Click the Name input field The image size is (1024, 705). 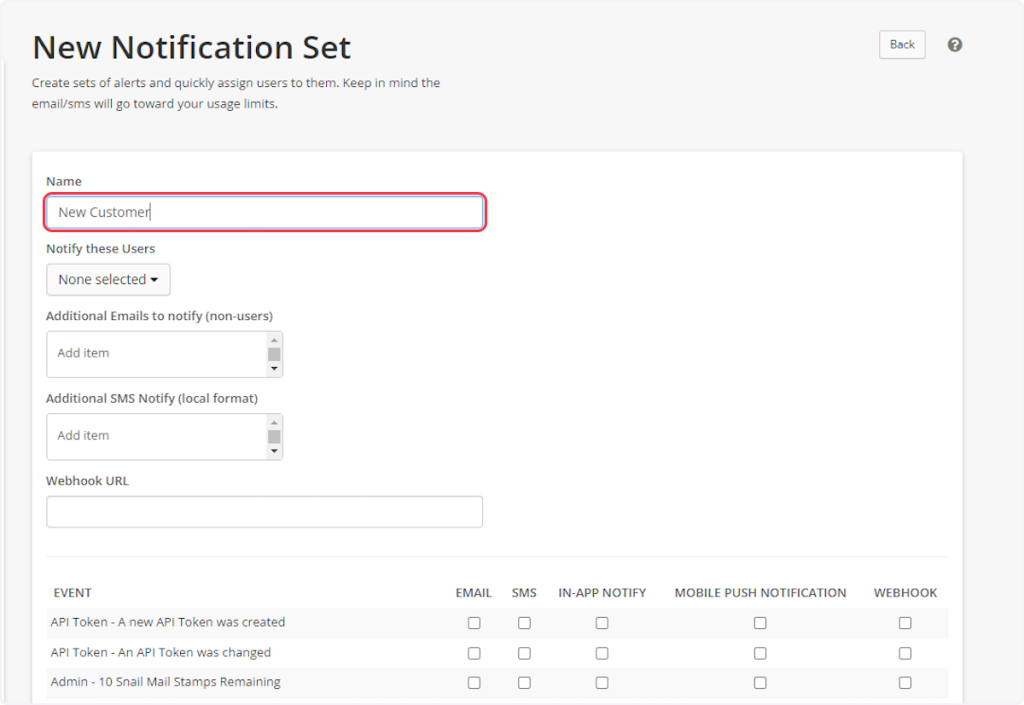(x=265, y=212)
